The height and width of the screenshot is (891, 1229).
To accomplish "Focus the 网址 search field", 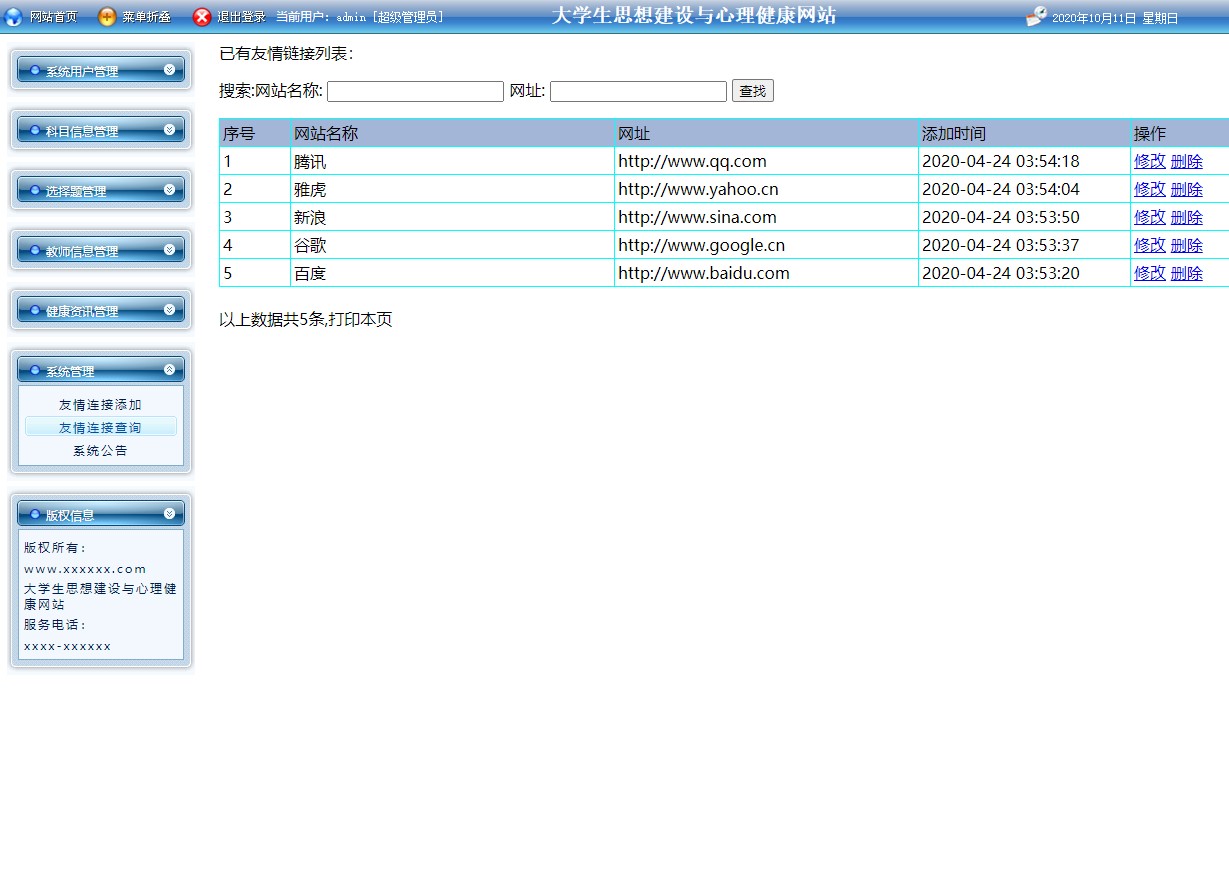I will pyautogui.click(x=638, y=91).
